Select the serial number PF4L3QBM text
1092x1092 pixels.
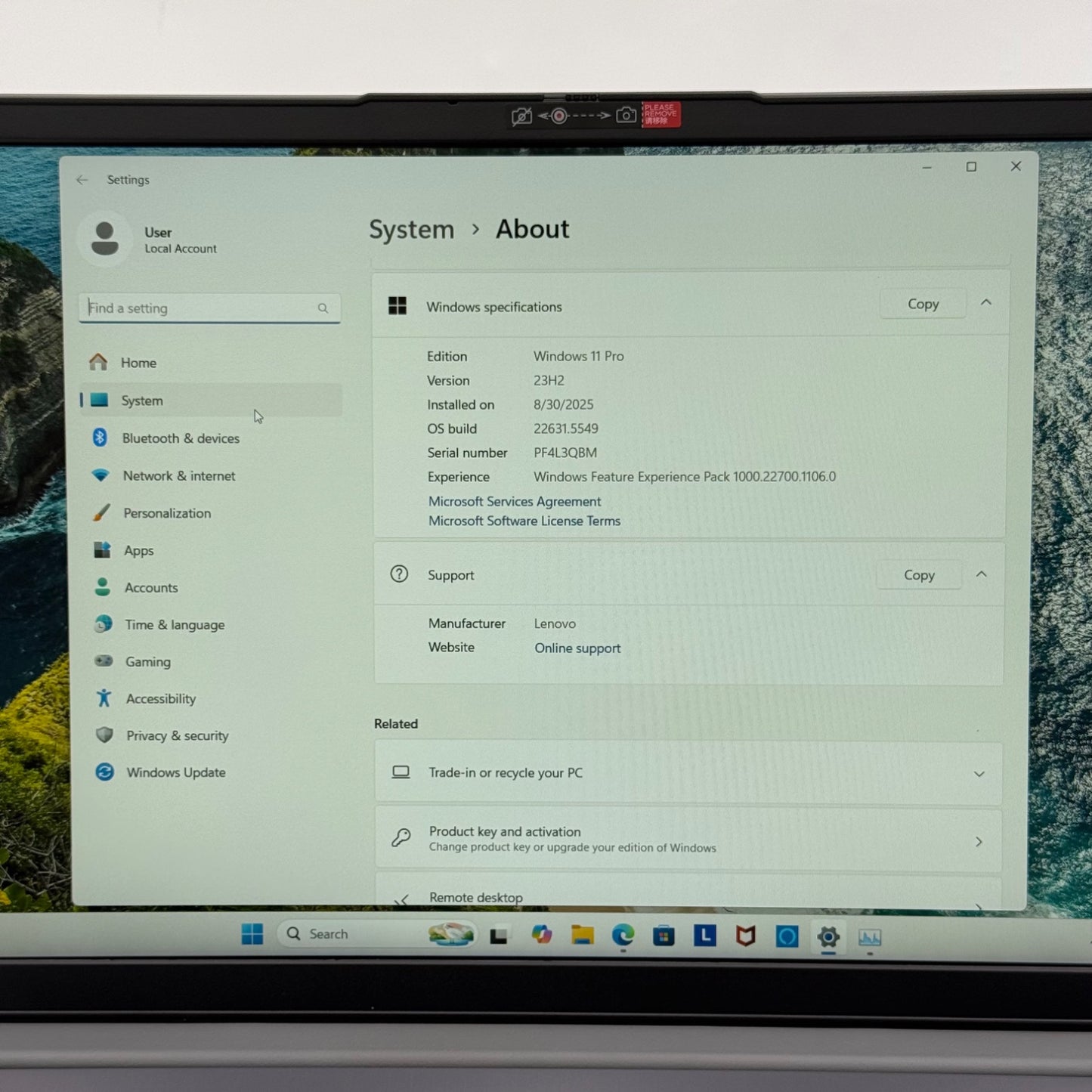[x=565, y=453]
